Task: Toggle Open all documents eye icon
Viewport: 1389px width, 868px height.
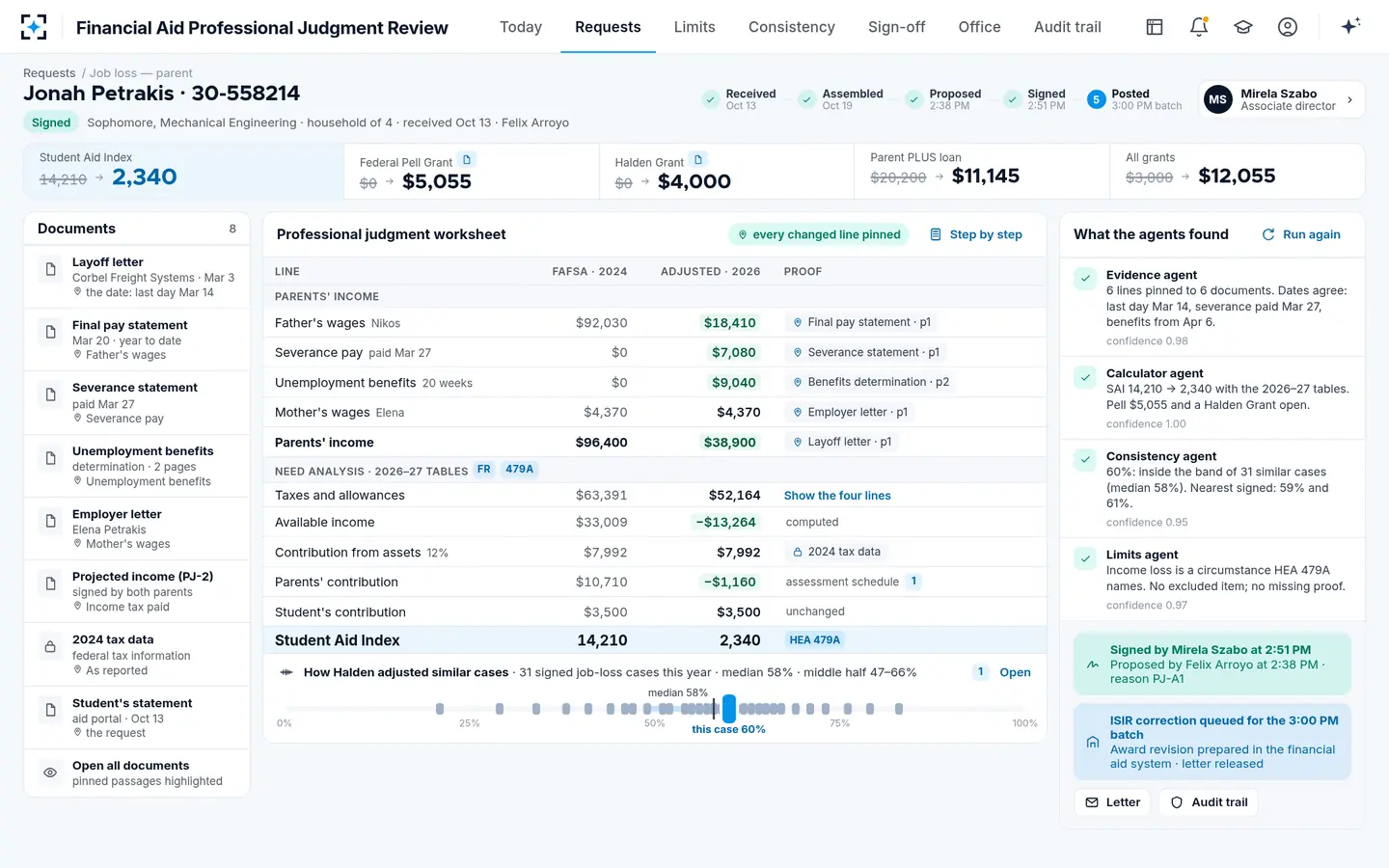Action: tap(50, 773)
